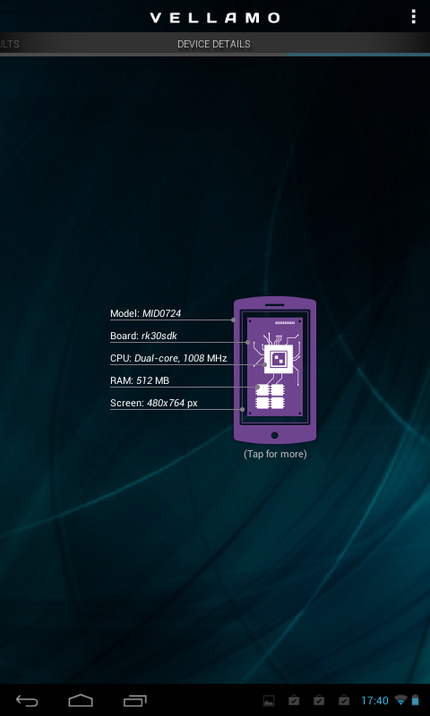The height and width of the screenshot is (716, 430).
Task: Open the second shopping bag notification icon
Action: point(319,700)
